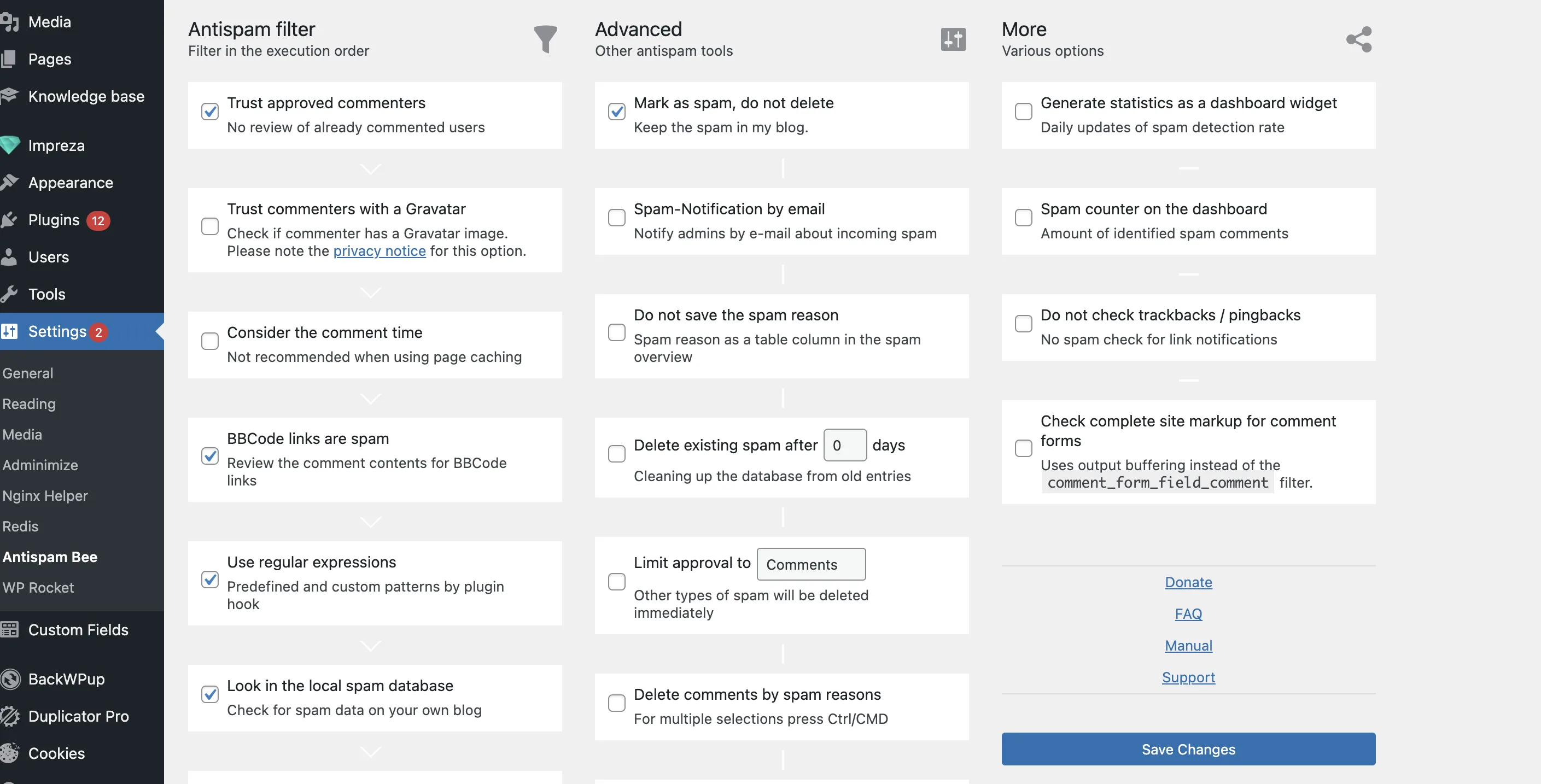Click the Plugins plug icon in sidebar
This screenshot has height=784, width=1541.
pyautogui.click(x=10, y=220)
